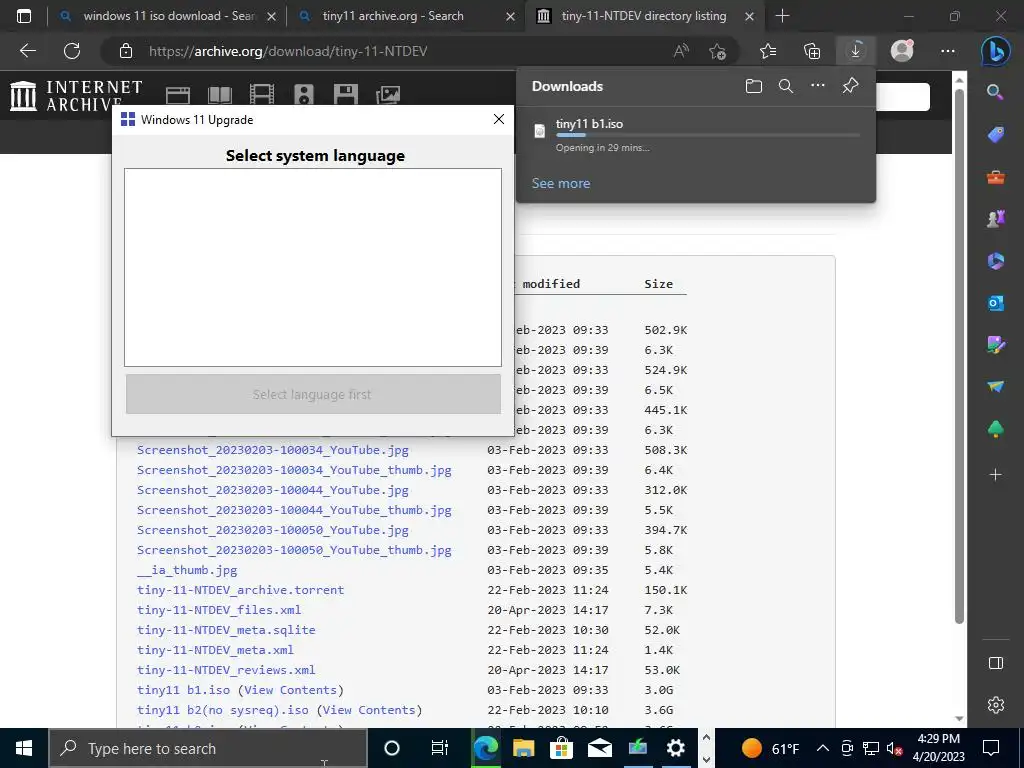
Task: Add this page to favorites star icon
Action: (x=717, y=51)
